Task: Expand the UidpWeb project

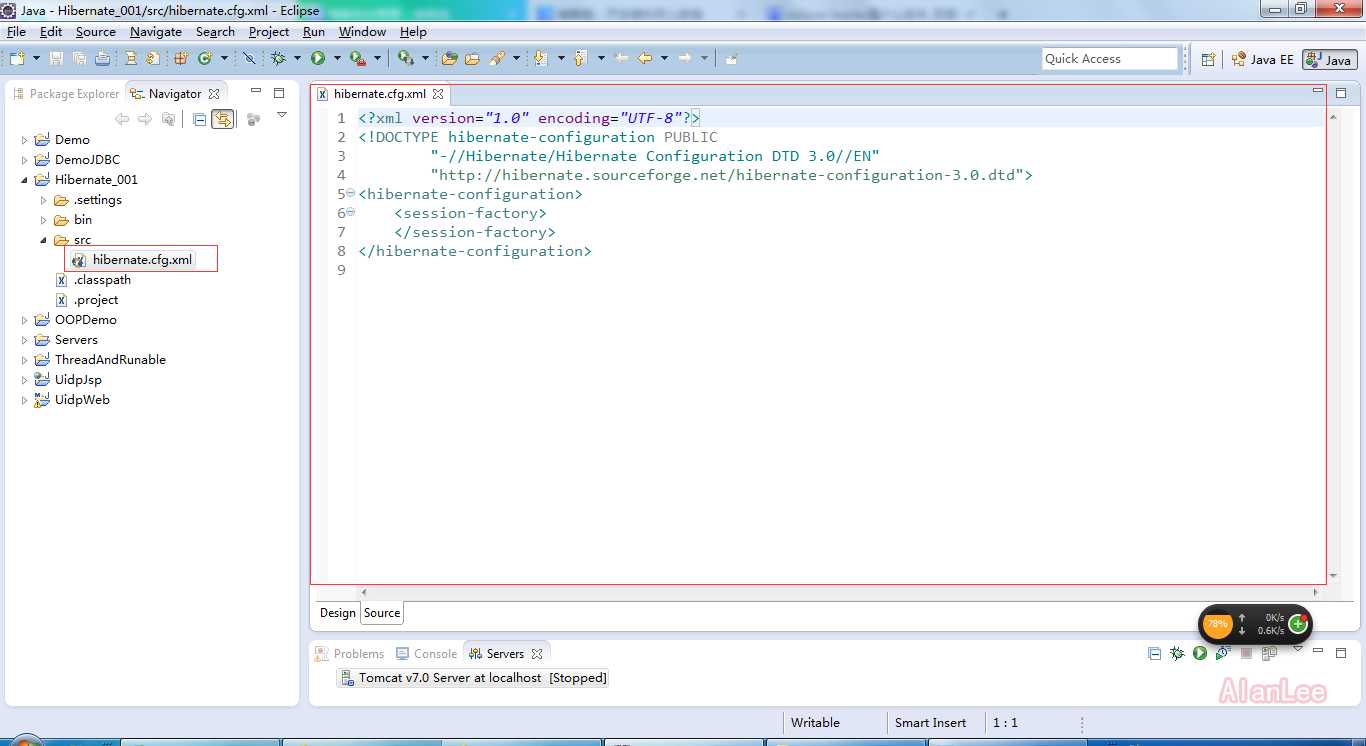Action: click(25, 400)
